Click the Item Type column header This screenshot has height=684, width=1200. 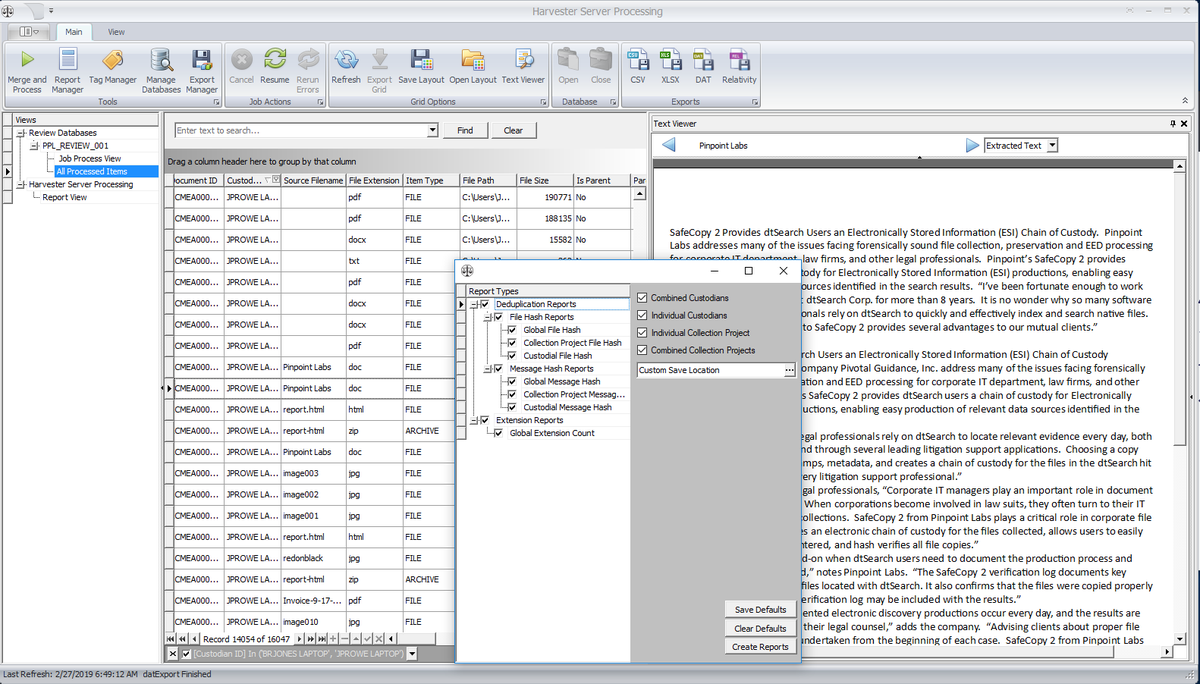430,180
